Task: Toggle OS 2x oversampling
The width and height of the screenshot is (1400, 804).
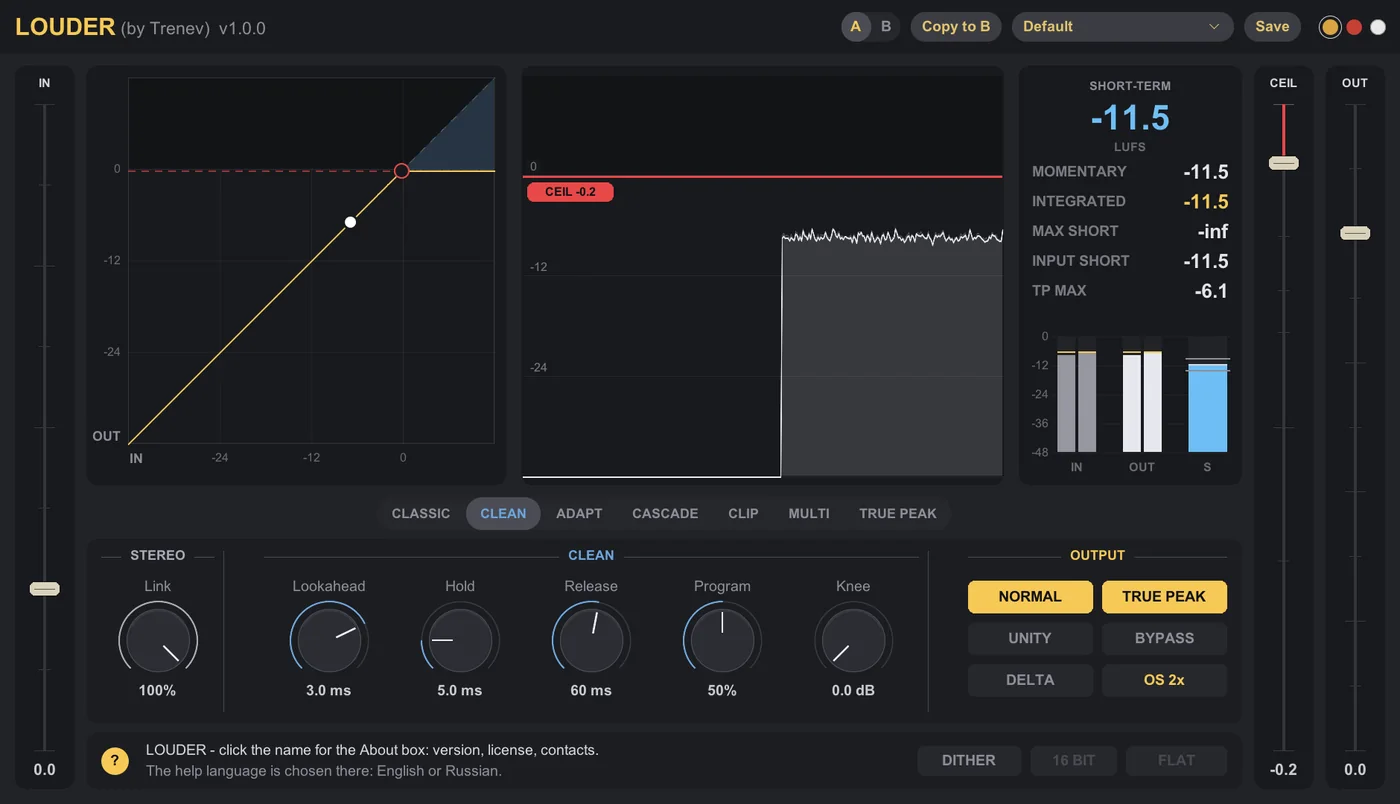Action: [1164, 680]
